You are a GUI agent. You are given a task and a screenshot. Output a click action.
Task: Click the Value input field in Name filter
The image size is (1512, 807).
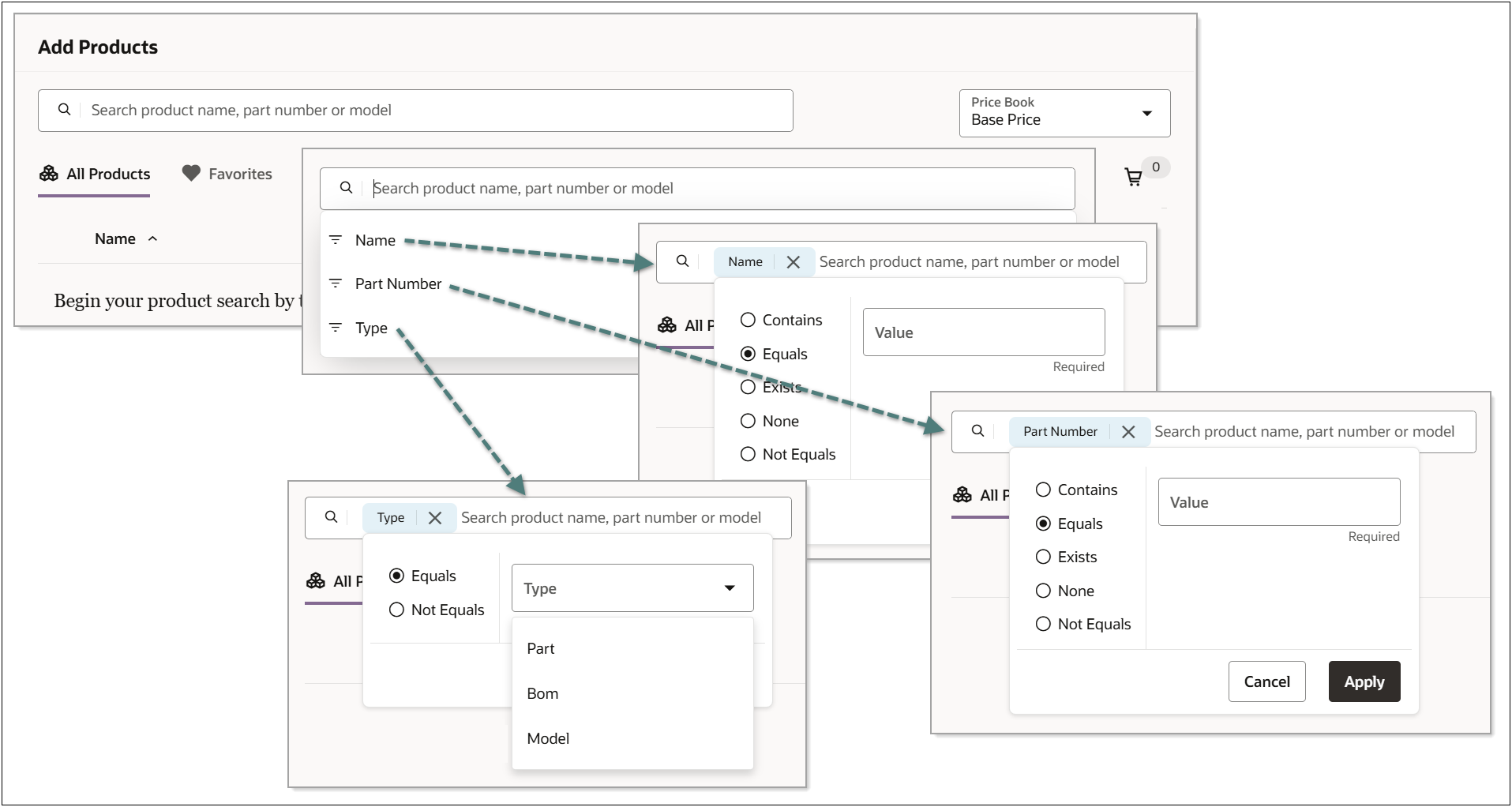pyautogui.click(x=983, y=332)
